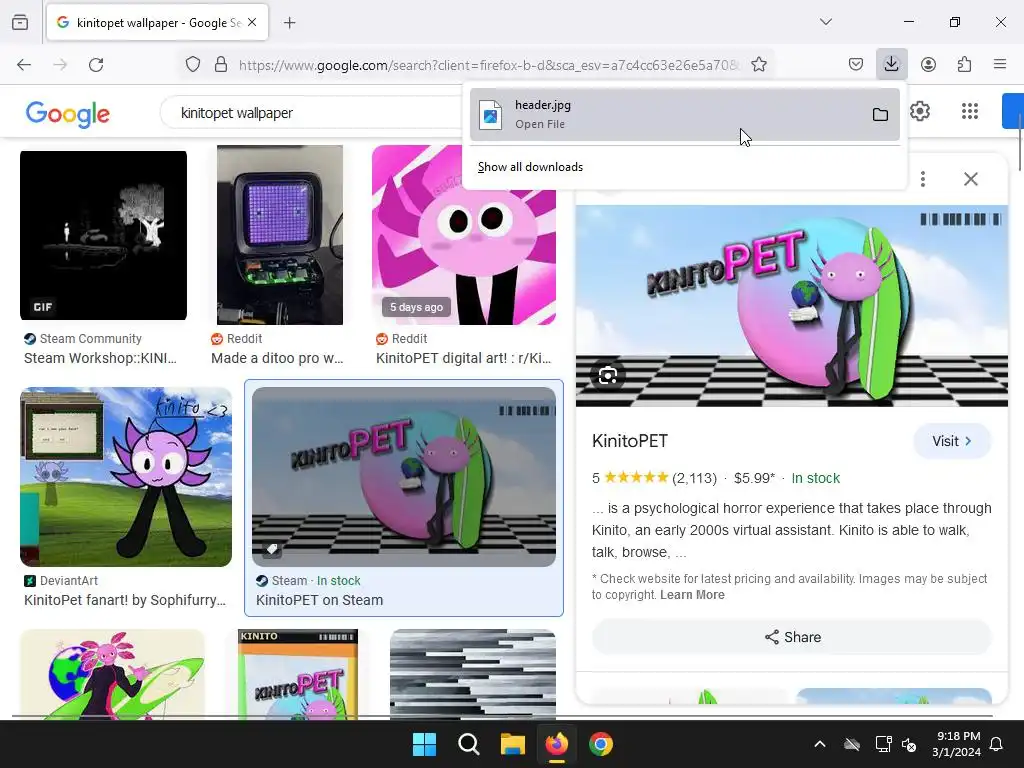The image size is (1024, 768).
Task: Open the Firefox account icon
Action: (x=928, y=64)
